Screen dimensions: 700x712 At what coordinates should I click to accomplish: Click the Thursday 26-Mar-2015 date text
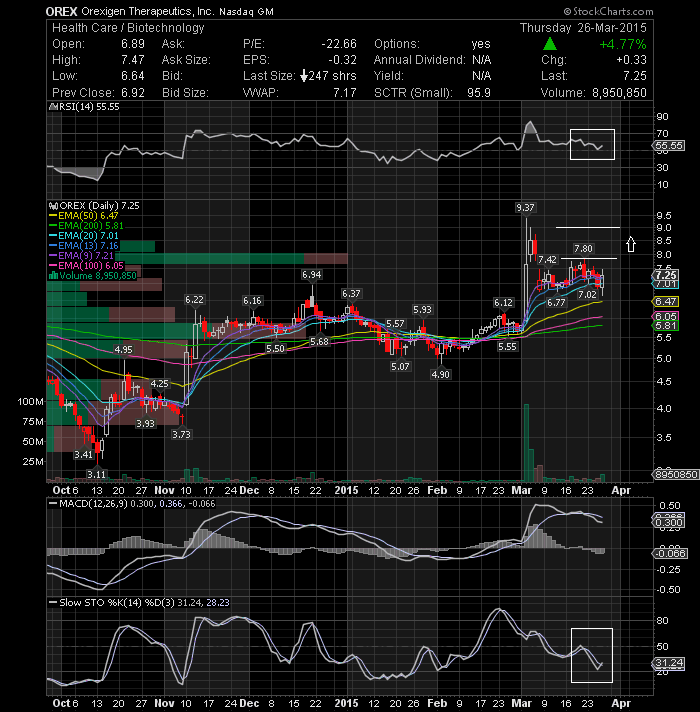click(x=583, y=28)
